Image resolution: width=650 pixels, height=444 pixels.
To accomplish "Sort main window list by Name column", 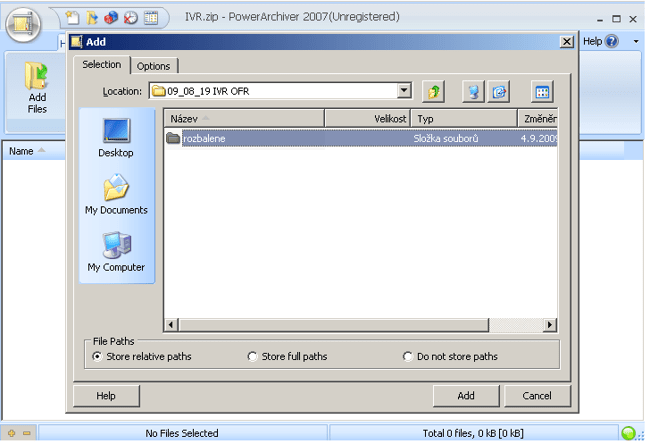I will click(34, 151).
